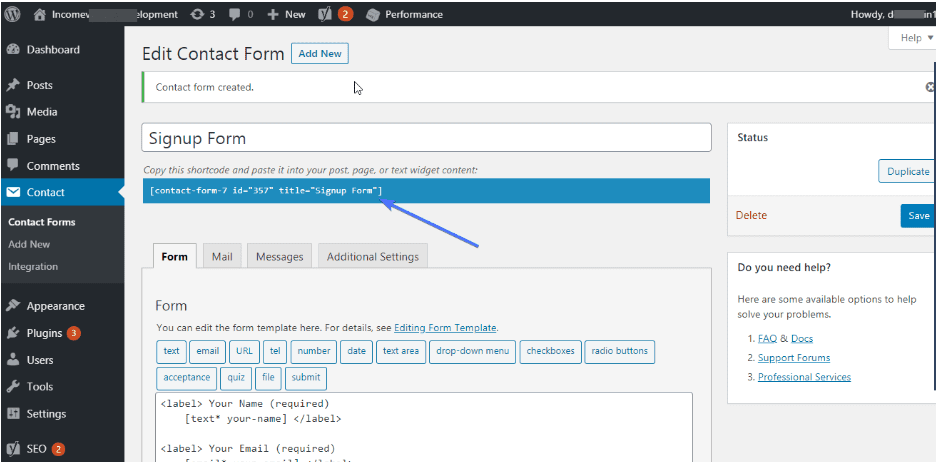Screen dimensions: 936x464
Task: Switch to the Form tab
Action: [x=174, y=257]
